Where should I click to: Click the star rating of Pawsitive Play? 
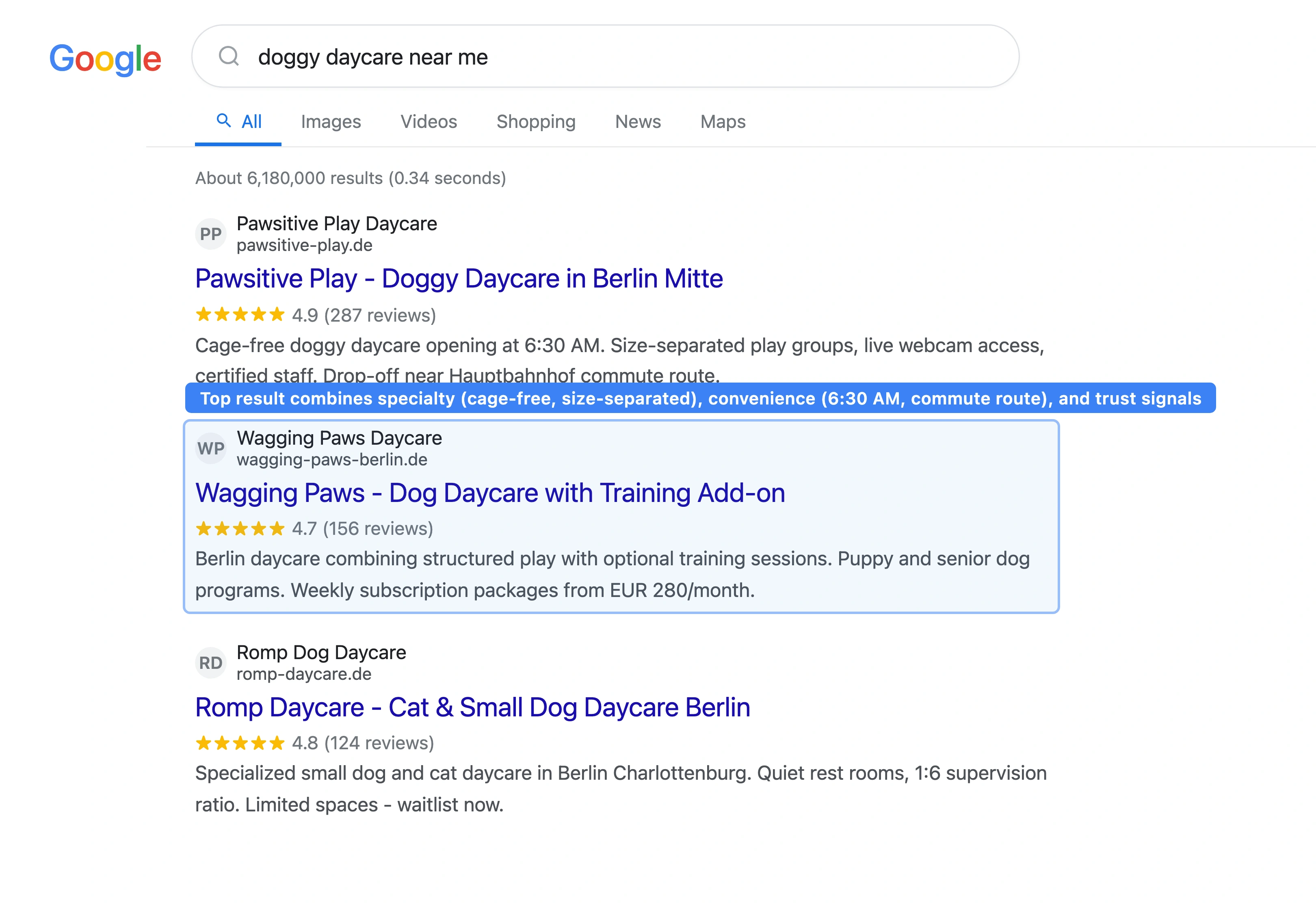240,315
